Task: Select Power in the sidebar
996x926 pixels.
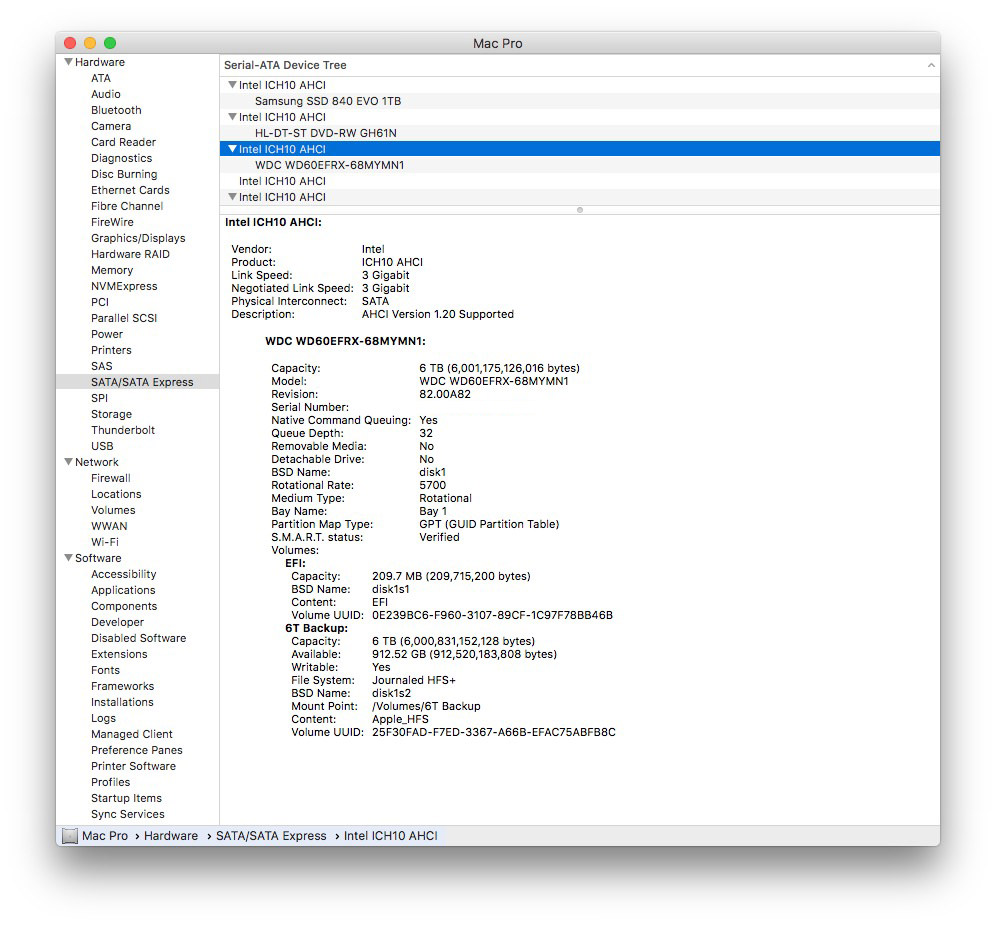Action: click(x=107, y=334)
